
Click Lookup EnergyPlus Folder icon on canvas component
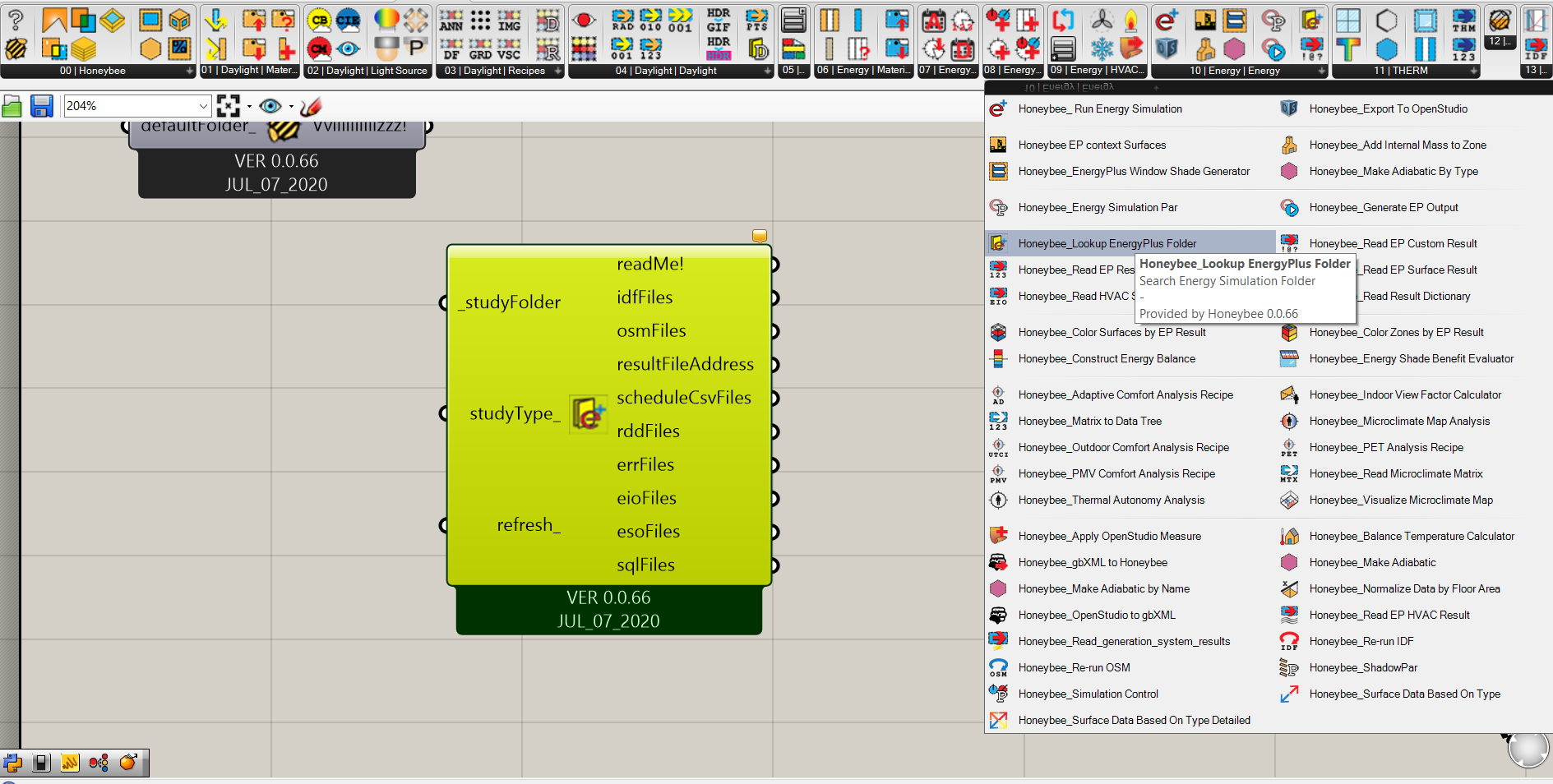click(x=589, y=413)
